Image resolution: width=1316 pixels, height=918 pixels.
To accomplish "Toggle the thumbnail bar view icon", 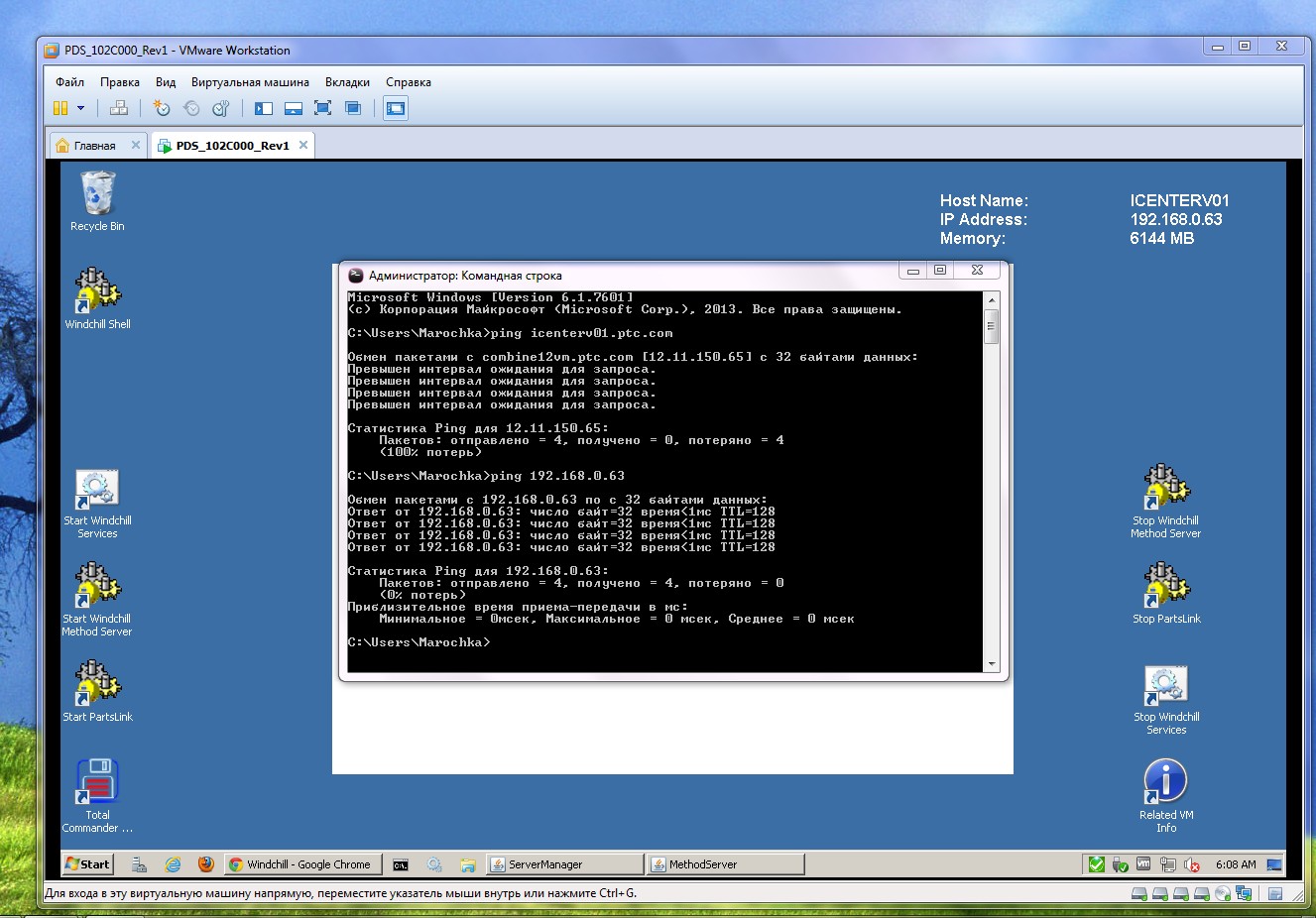I will pos(294,108).
